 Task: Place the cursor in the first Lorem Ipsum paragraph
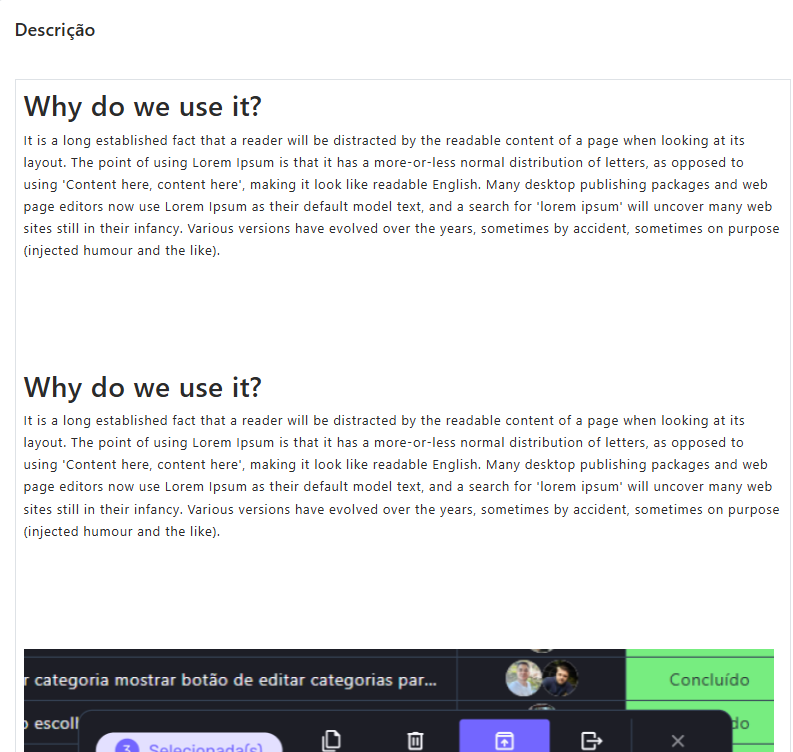(401, 195)
